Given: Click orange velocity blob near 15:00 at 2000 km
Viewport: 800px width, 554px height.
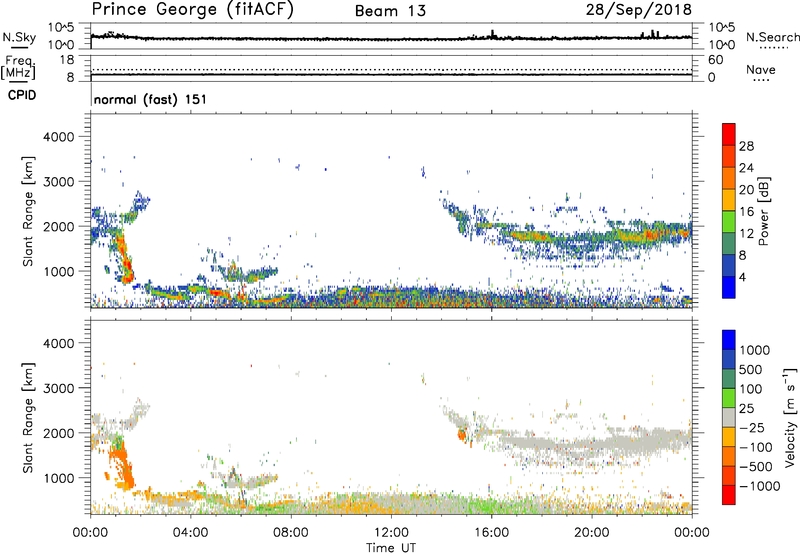Looking at the screenshot, I should [462, 435].
